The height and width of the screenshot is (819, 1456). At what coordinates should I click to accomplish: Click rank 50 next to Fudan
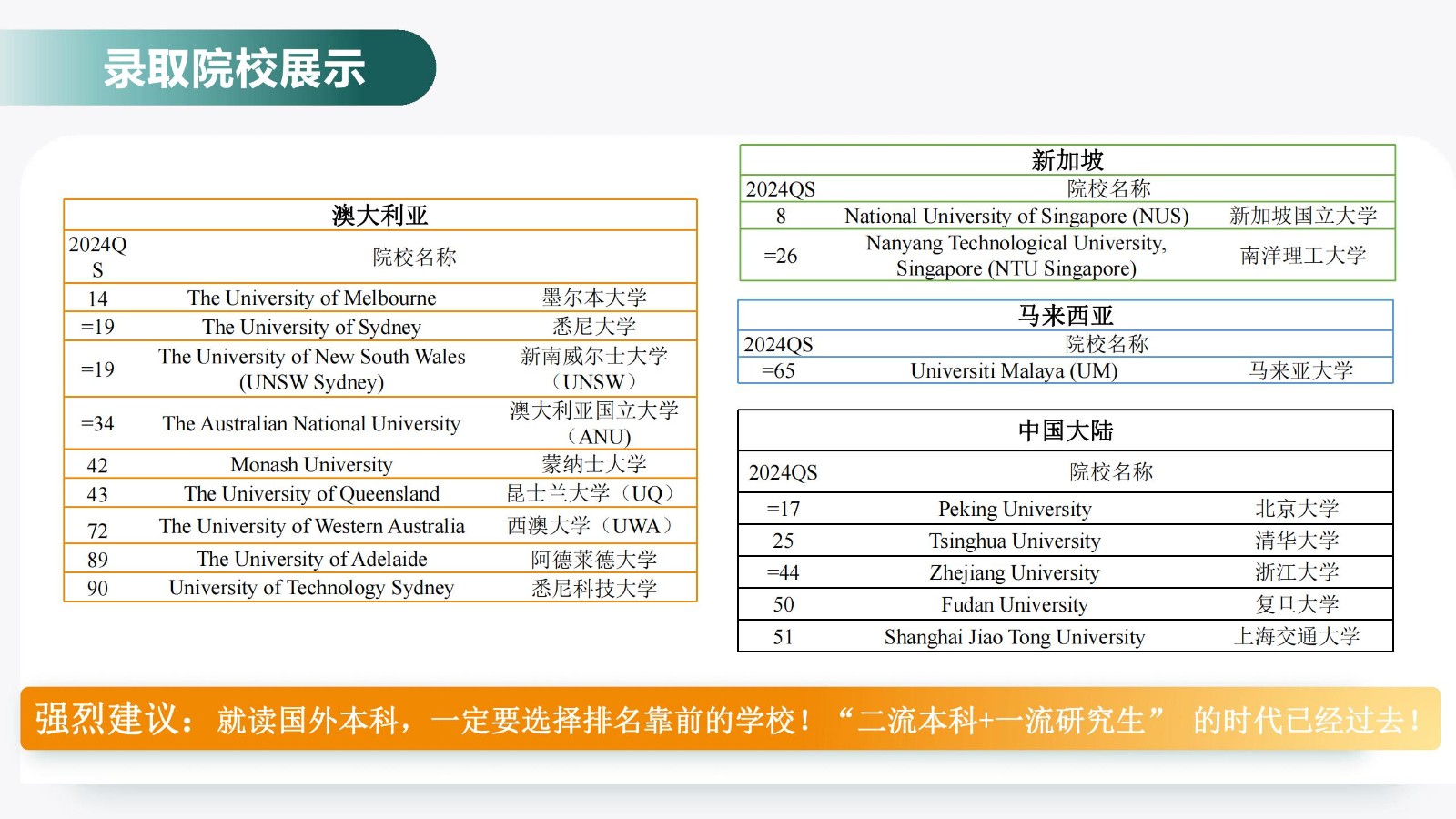coord(784,604)
